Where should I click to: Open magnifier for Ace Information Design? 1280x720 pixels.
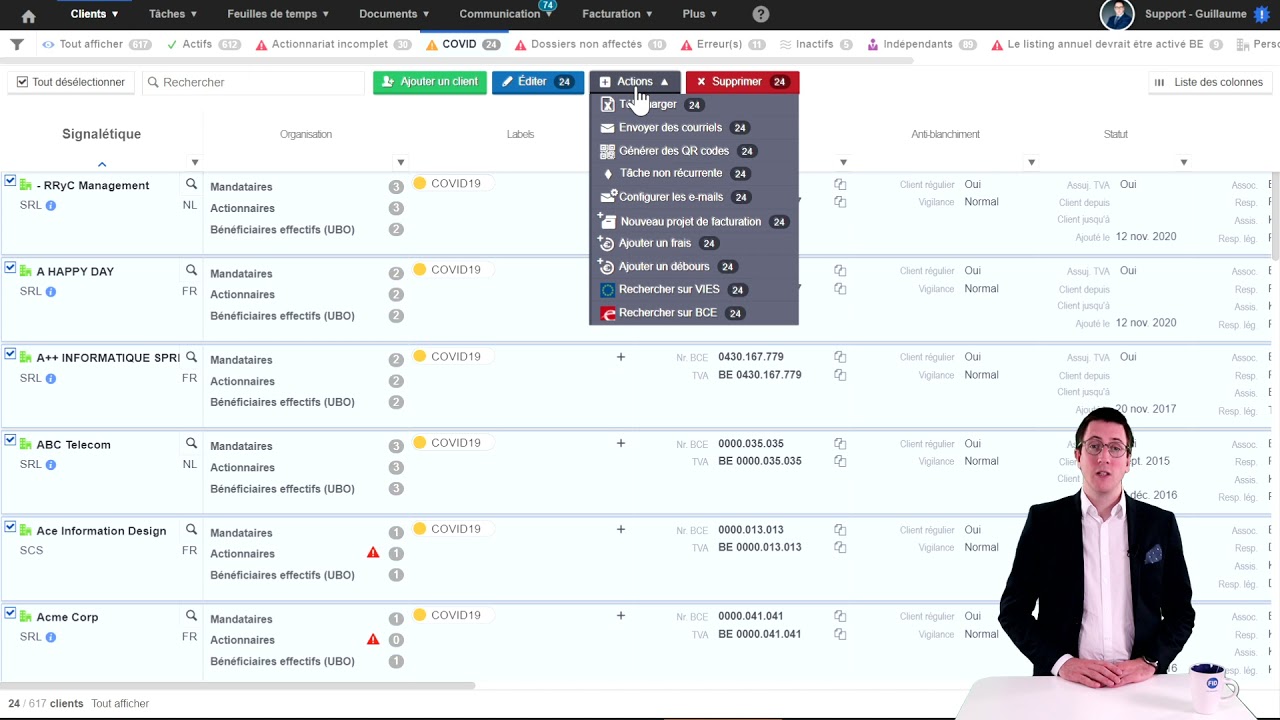click(191, 529)
